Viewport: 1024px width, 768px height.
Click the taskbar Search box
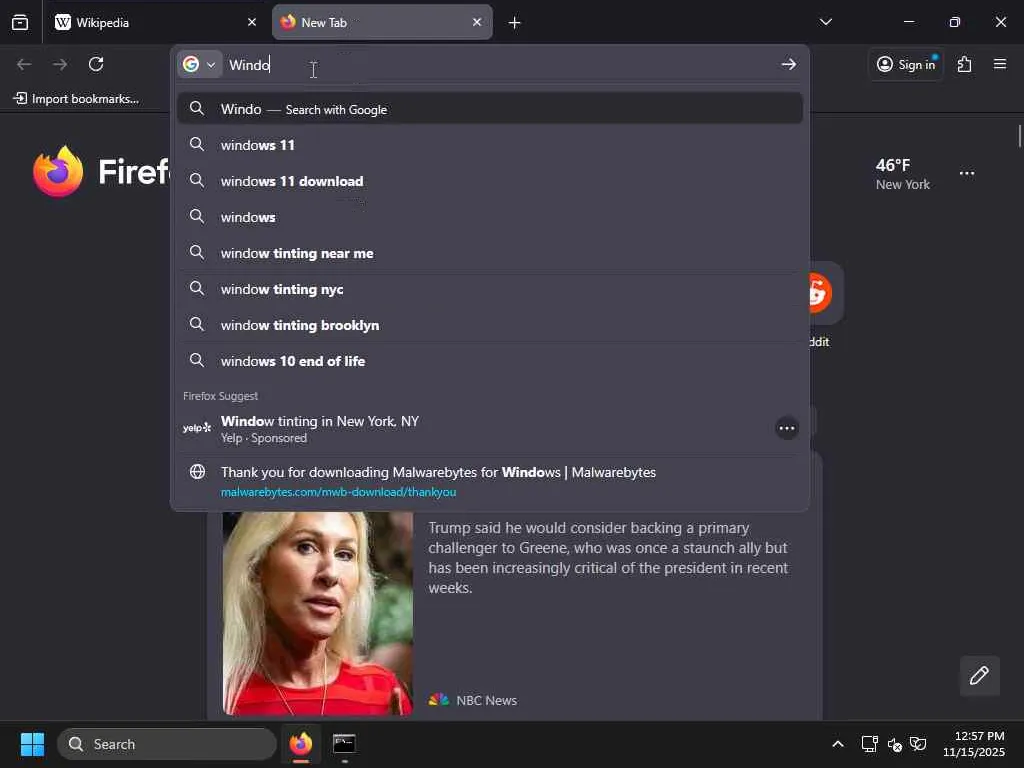(x=167, y=744)
